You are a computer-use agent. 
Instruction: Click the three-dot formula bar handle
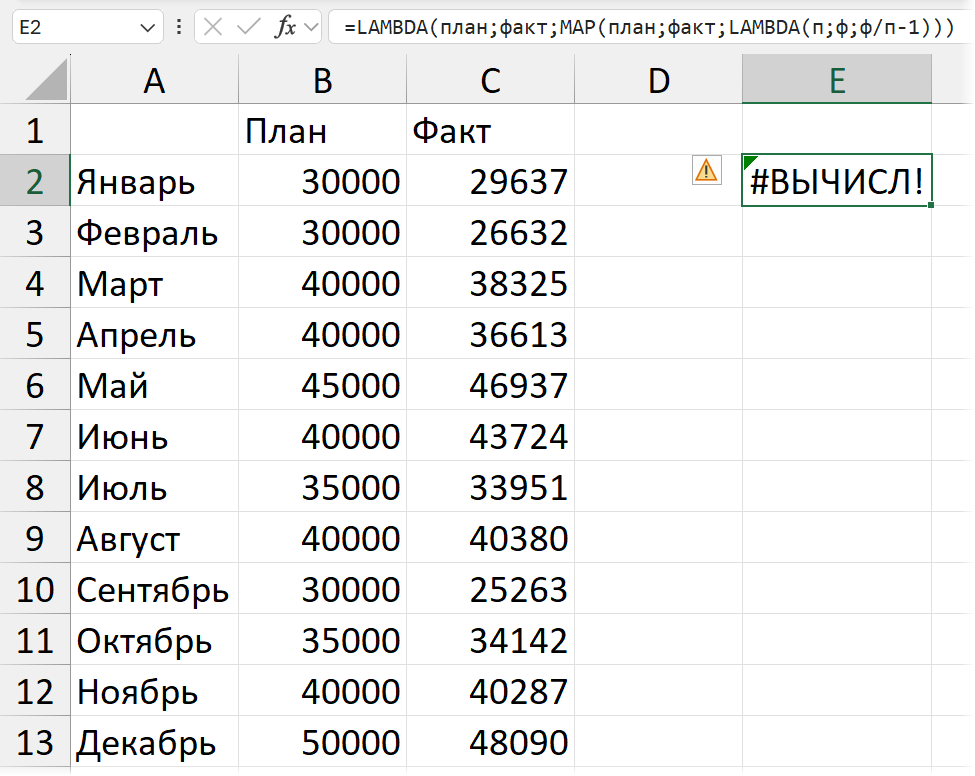pos(179,27)
